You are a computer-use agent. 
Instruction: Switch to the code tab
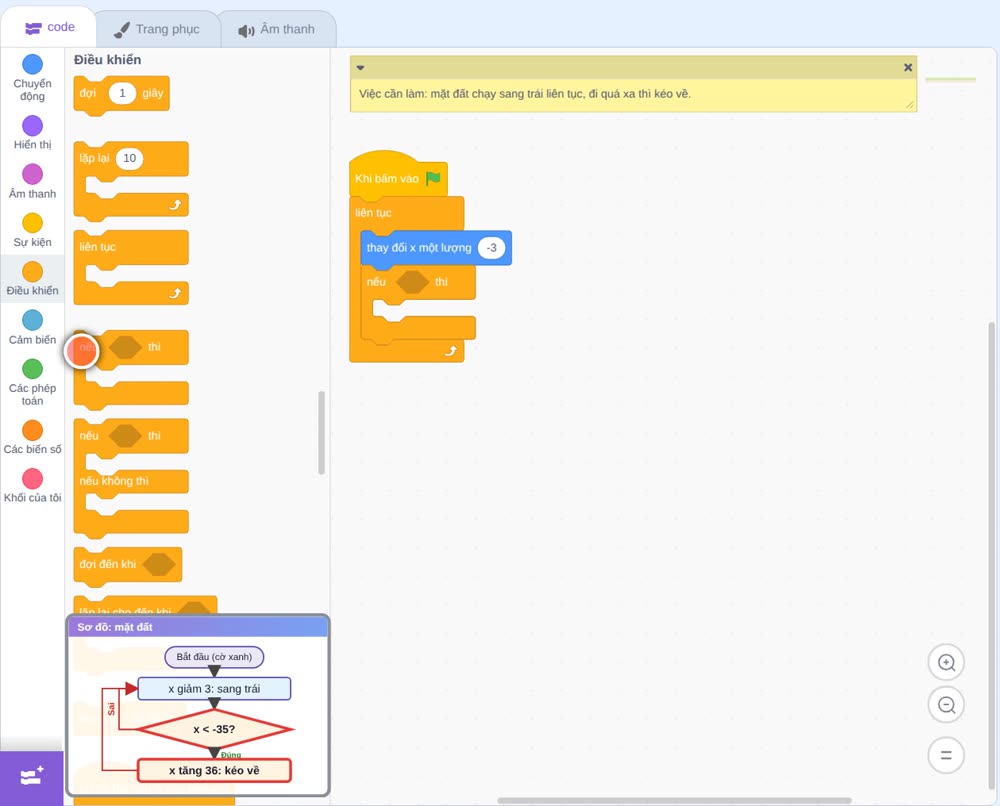[x=49, y=27]
